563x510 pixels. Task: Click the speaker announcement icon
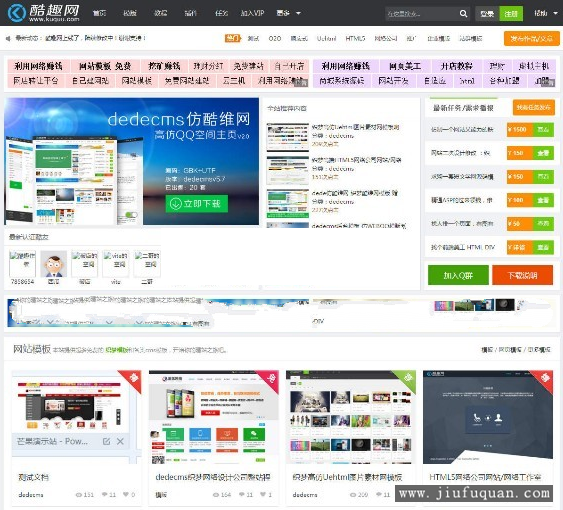(x=9, y=38)
